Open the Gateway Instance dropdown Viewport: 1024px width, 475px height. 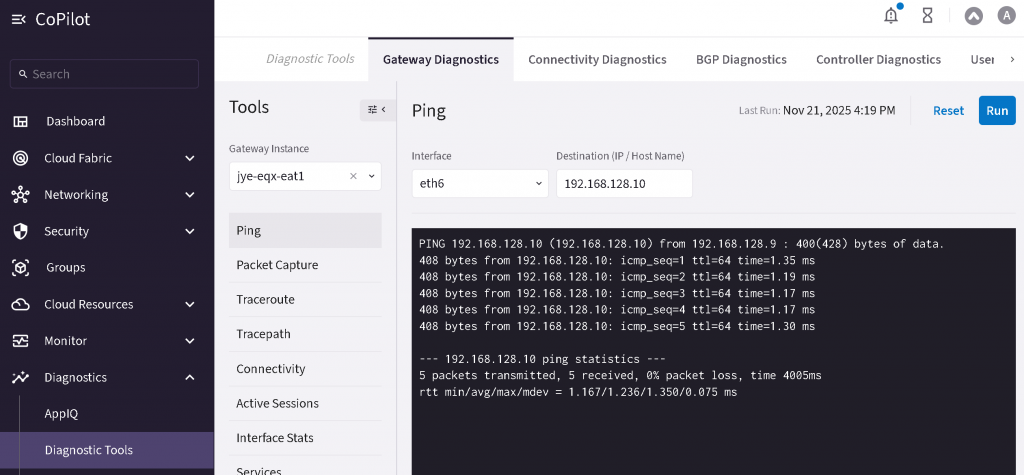click(x=372, y=176)
